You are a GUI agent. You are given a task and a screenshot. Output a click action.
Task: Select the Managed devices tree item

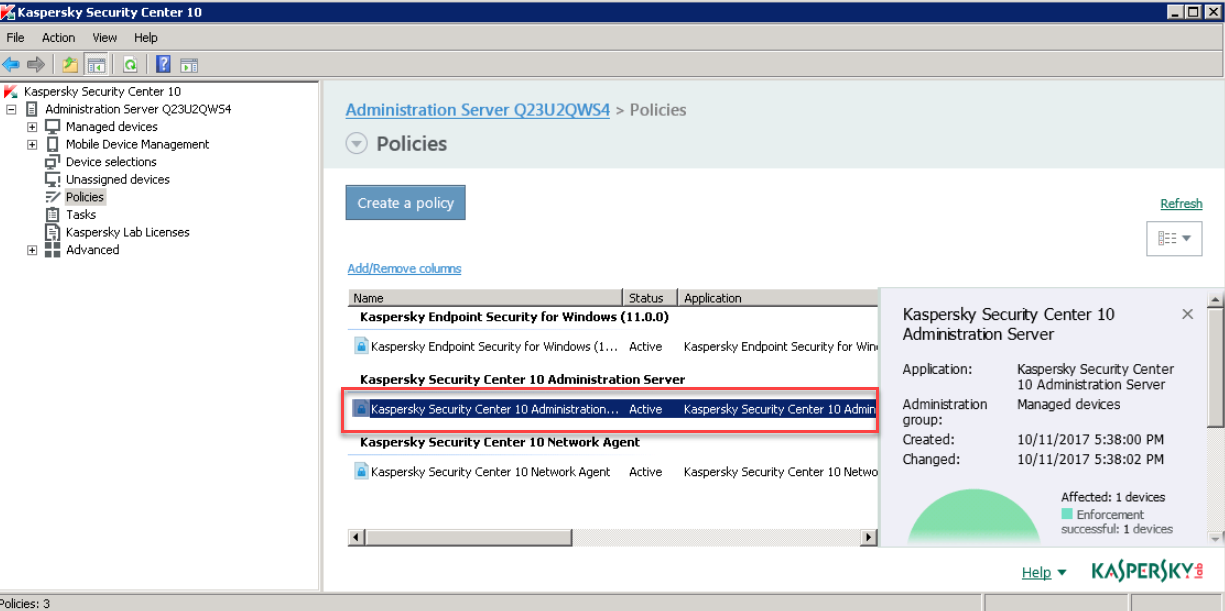click(111, 127)
